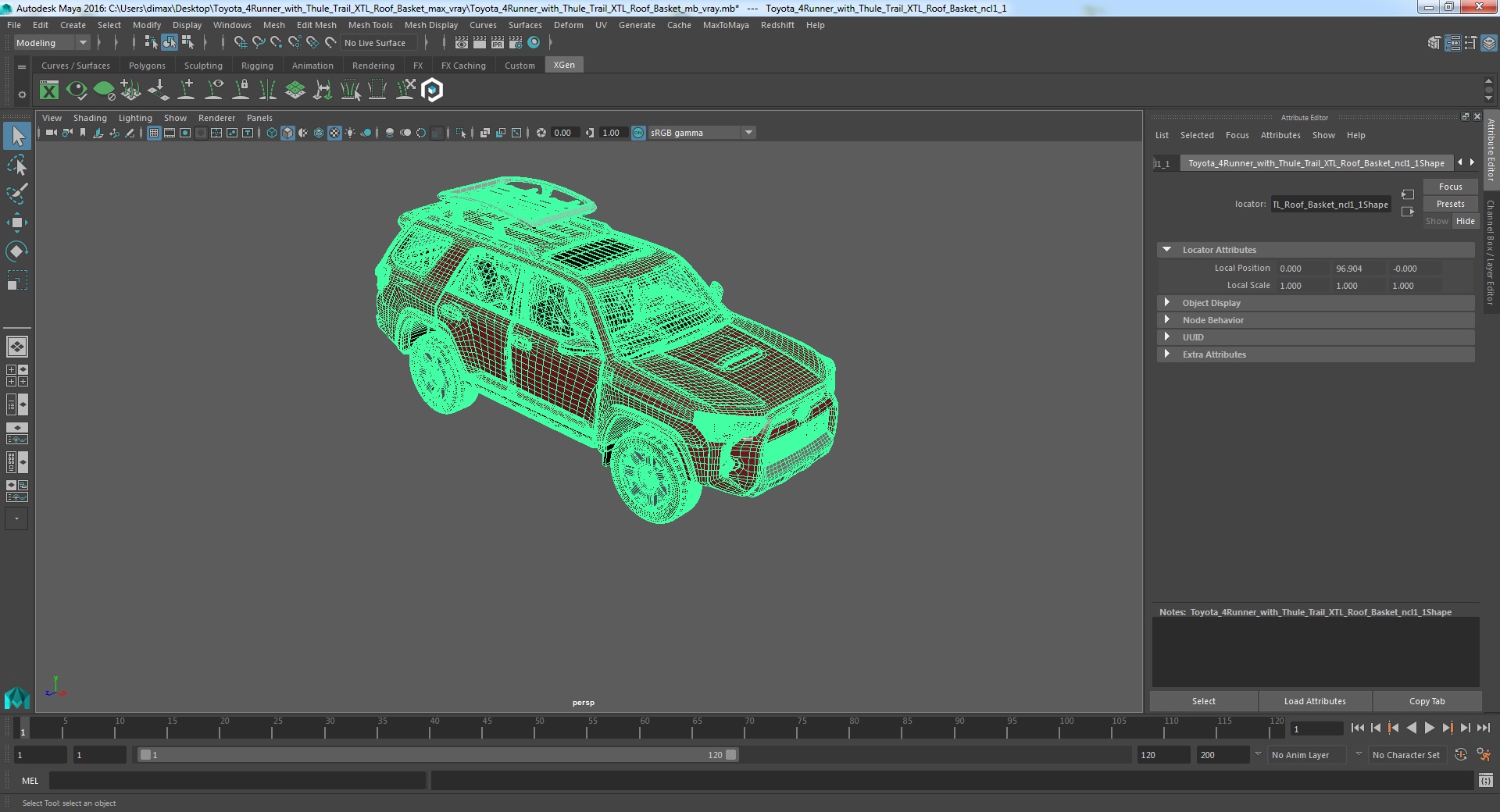
Task: Open the Attribute Editor Selected menu
Action: pyautogui.click(x=1196, y=135)
